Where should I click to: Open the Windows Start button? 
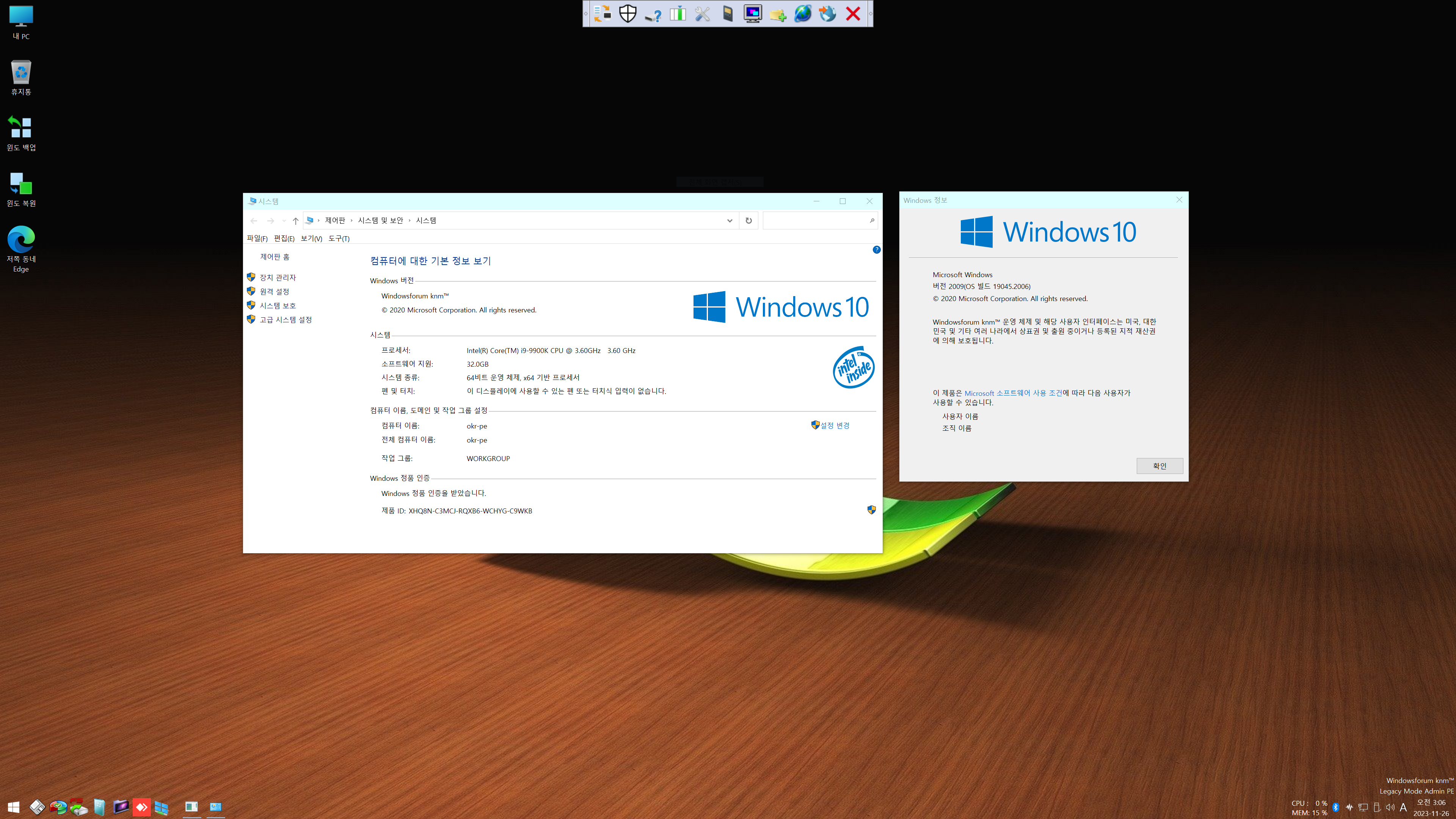coord(14,807)
